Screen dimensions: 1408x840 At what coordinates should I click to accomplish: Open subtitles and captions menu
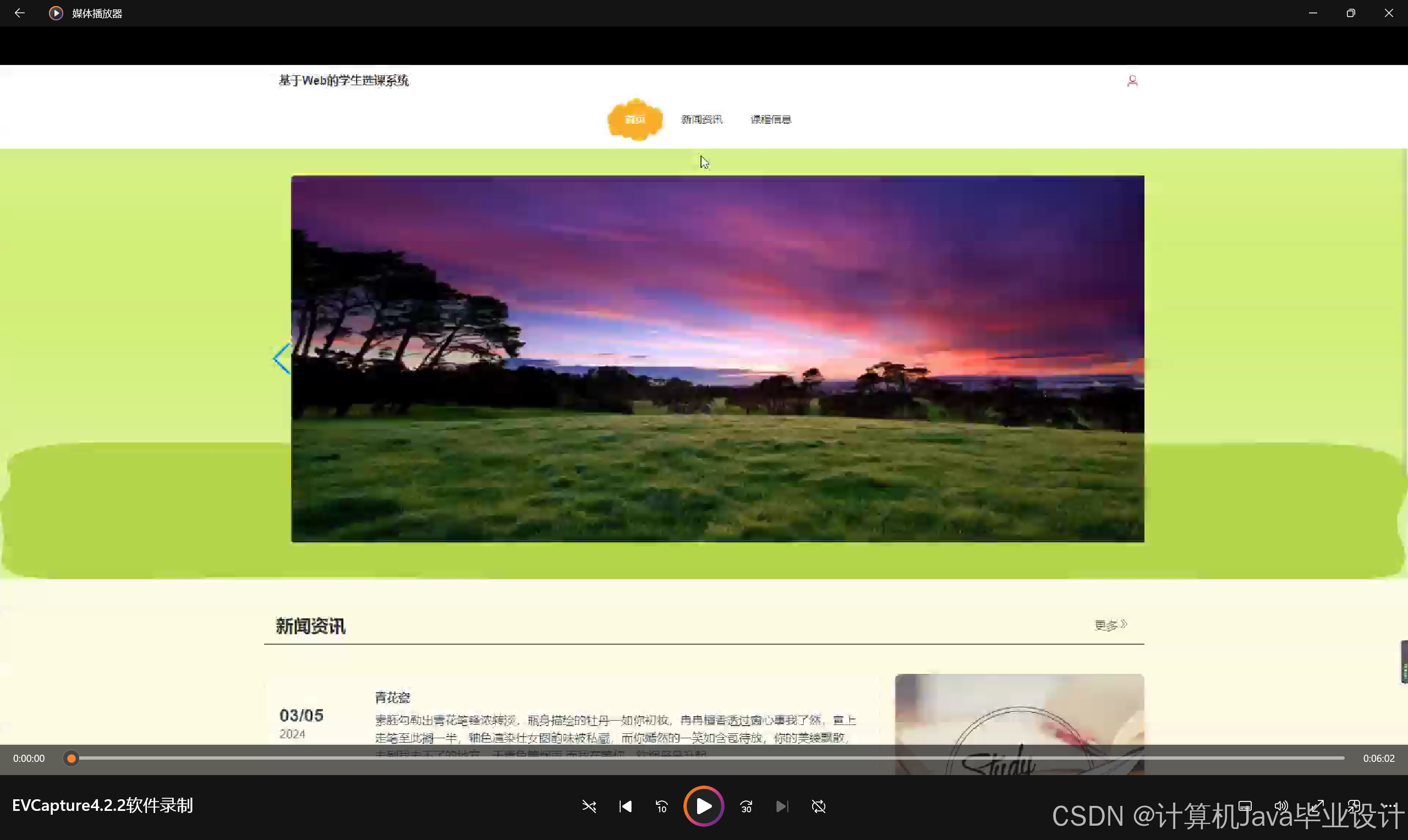point(1245,806)
